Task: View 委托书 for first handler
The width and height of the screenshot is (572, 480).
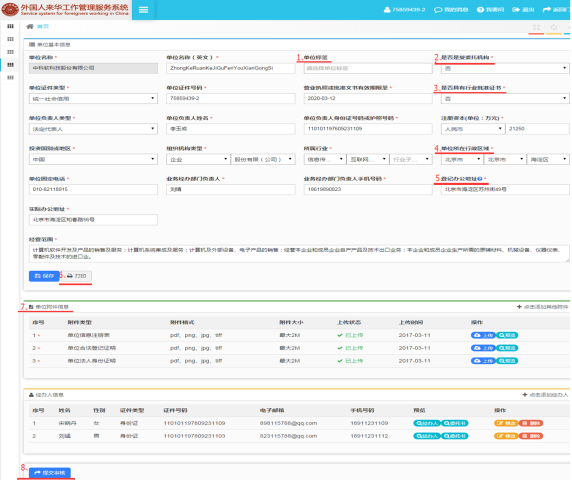Action: point(455,423)
